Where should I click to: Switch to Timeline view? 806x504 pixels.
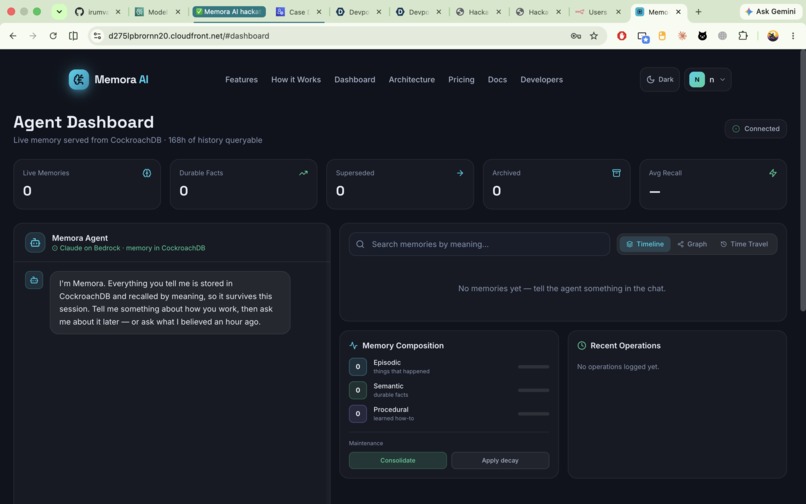click(645, 244)
